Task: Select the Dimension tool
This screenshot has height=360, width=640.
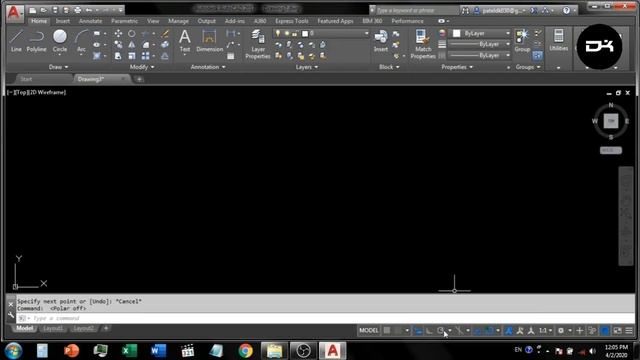Action: point(209,41)
